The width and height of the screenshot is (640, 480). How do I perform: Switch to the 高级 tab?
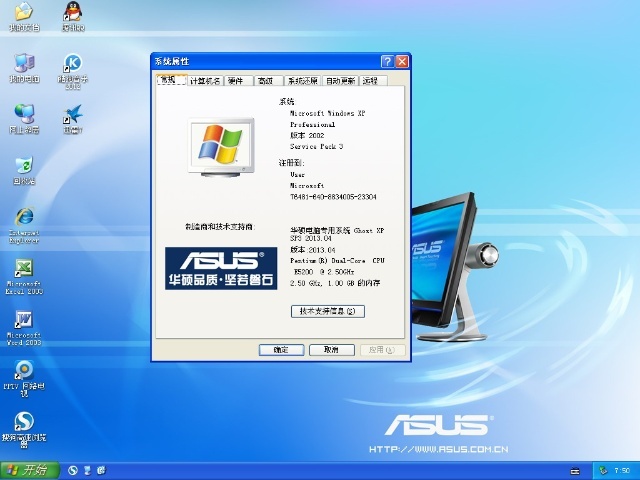268,81
